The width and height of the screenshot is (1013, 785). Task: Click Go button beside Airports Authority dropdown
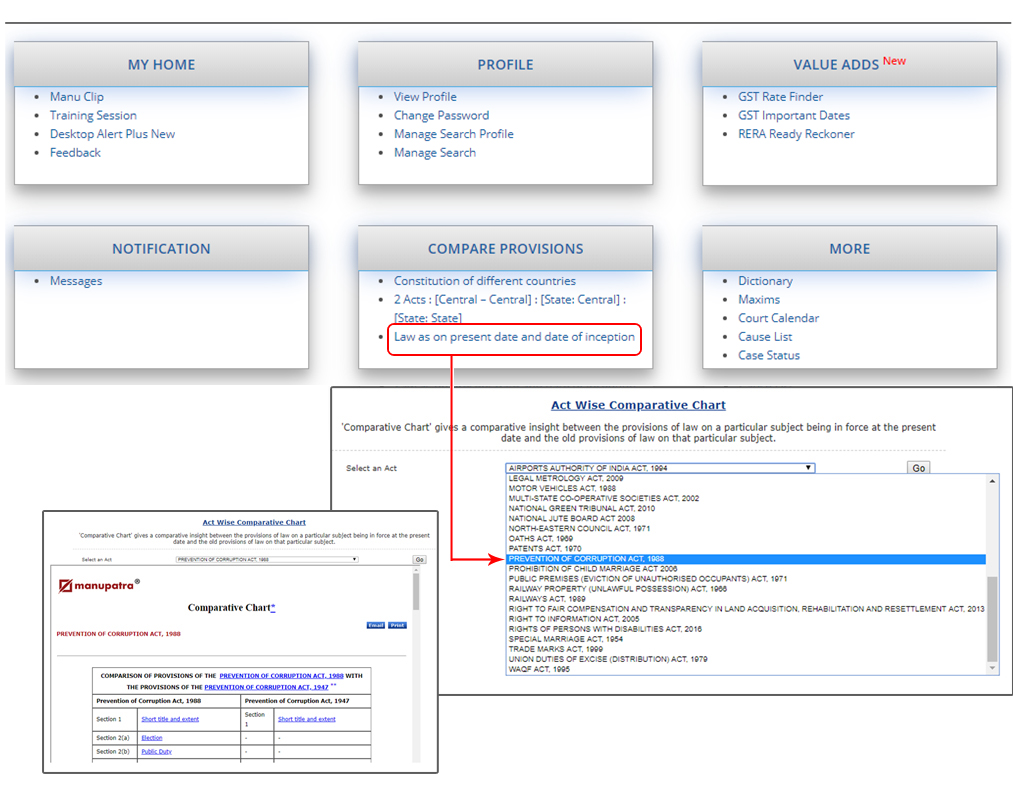pos(918,468)
